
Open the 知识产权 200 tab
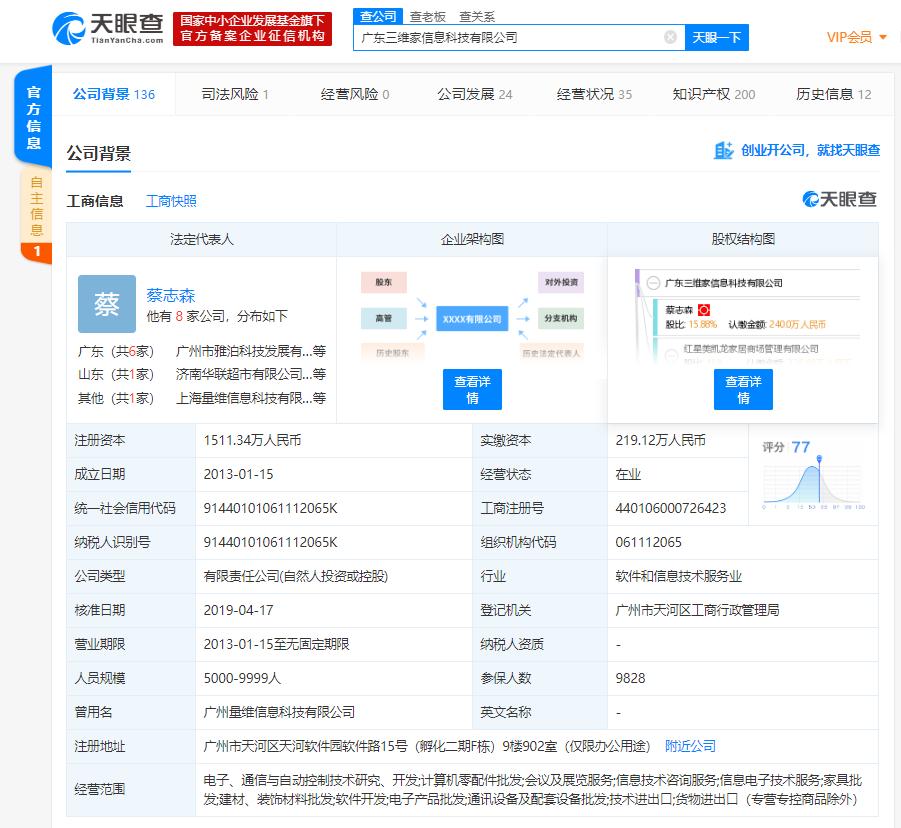tap(714, 94)
